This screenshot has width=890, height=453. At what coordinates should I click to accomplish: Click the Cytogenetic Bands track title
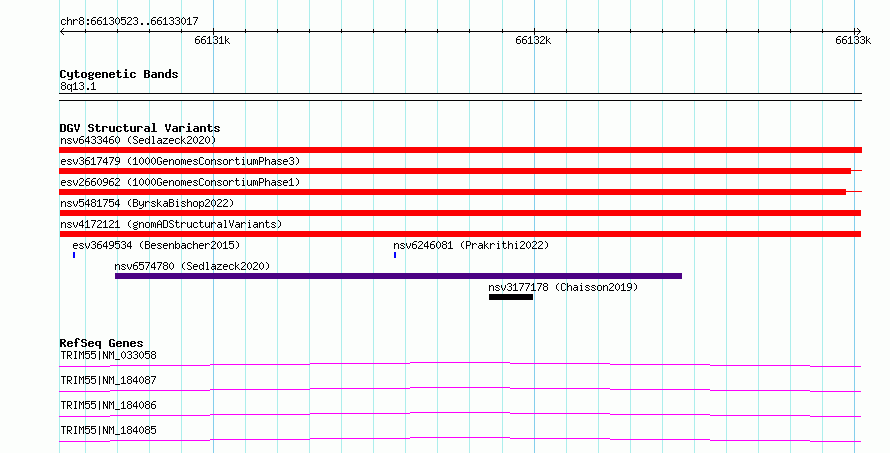coord(119,74)
